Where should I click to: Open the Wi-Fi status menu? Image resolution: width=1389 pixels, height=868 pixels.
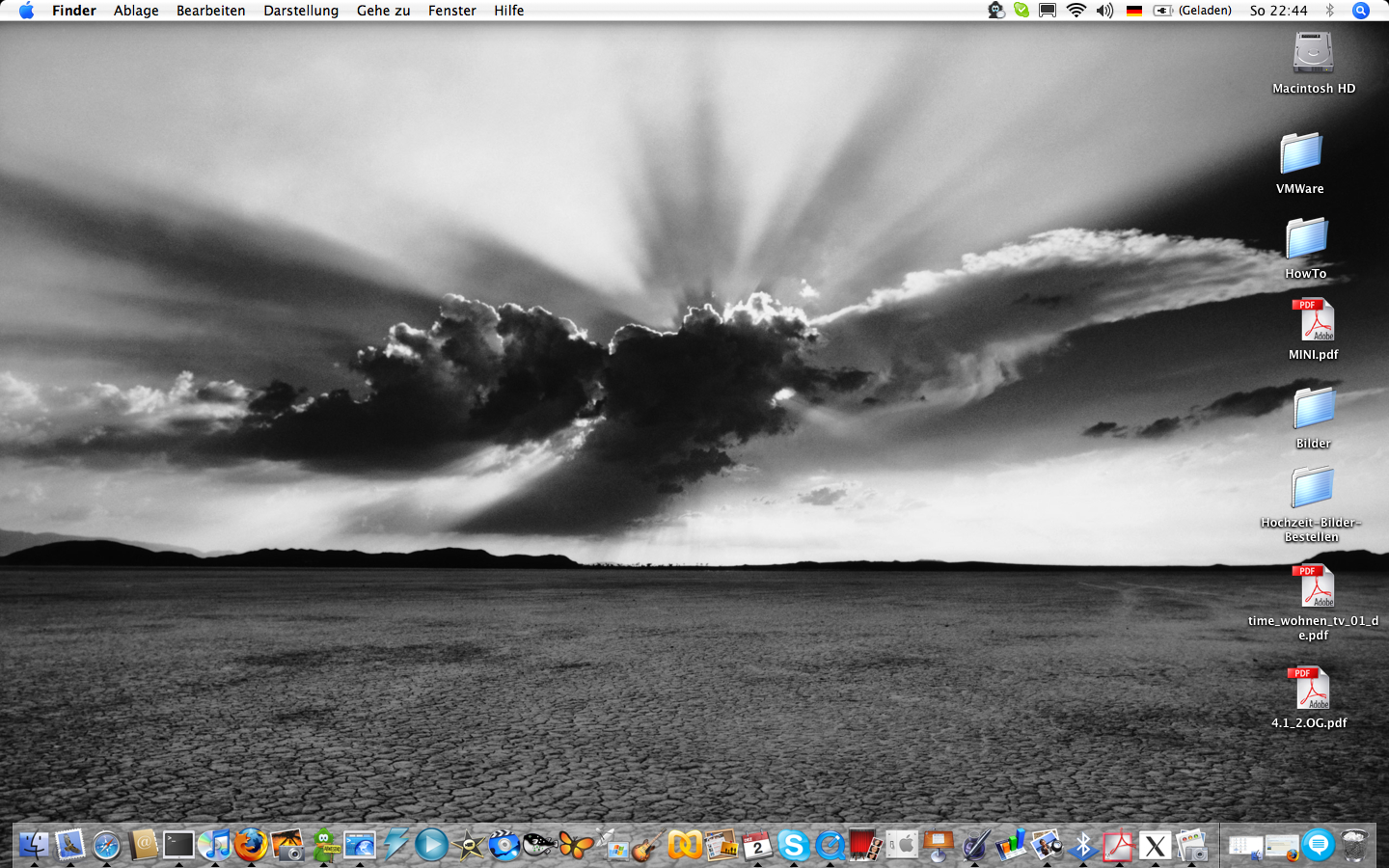1076,11
